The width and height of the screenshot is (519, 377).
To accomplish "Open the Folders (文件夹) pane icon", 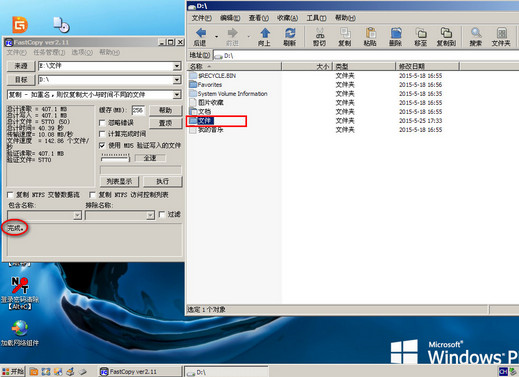I will [501, 33].
